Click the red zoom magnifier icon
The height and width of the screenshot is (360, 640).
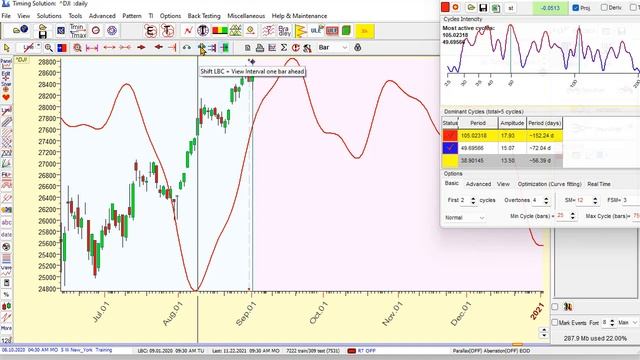(77, 48)
